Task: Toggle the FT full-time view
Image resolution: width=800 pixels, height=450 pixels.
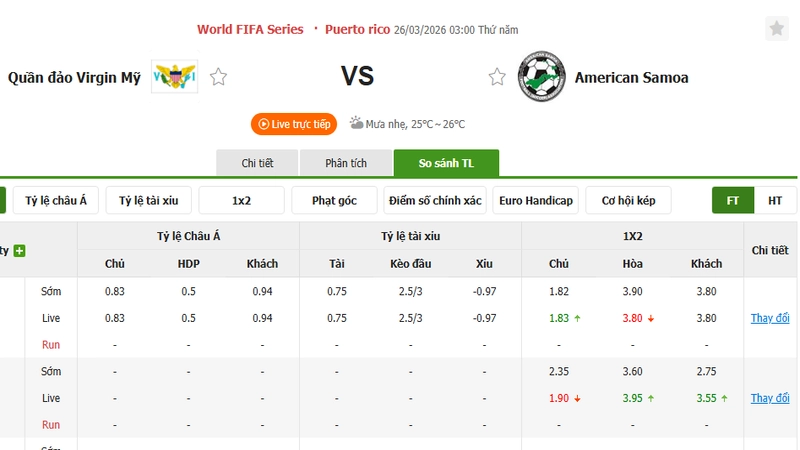Action: [x=733, y=200]
